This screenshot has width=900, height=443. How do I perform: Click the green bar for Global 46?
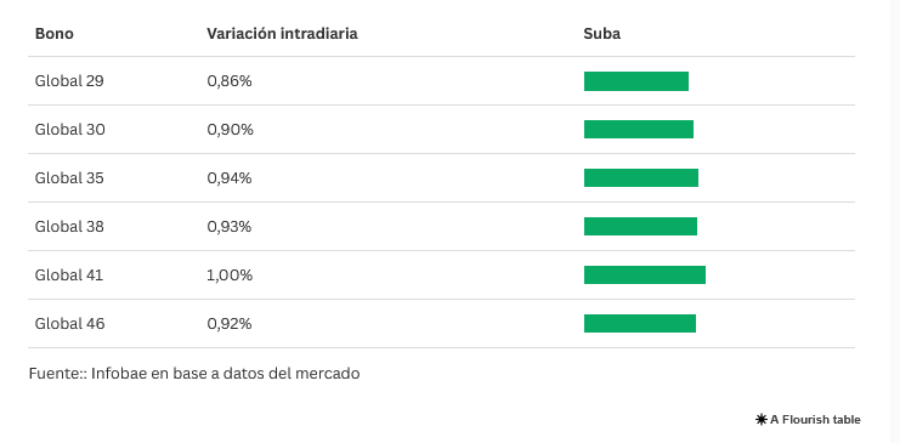tap(639, 324)
